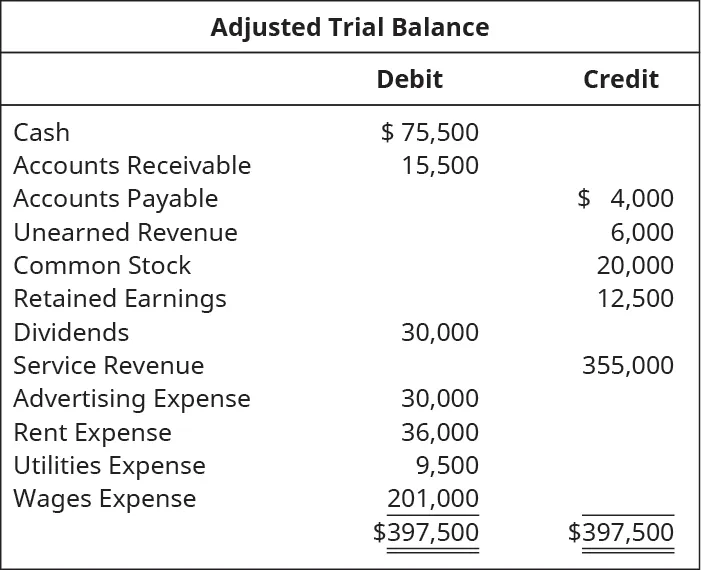This screenshot has width=701, height=570.
Task: Select the 36,000 Rent Expense debit
Action: 440,432
